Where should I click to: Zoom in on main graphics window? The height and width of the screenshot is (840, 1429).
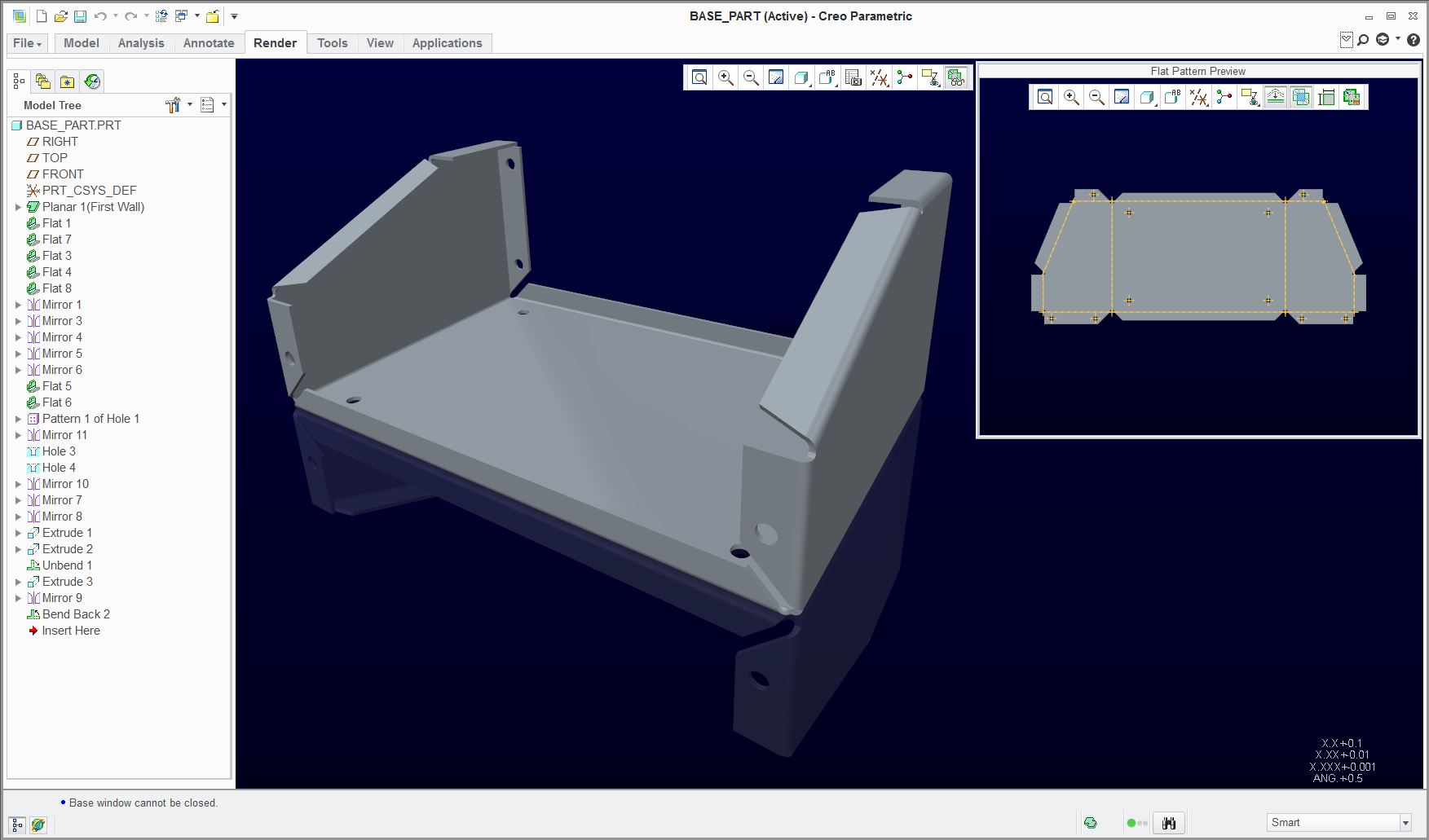point(726,77)
